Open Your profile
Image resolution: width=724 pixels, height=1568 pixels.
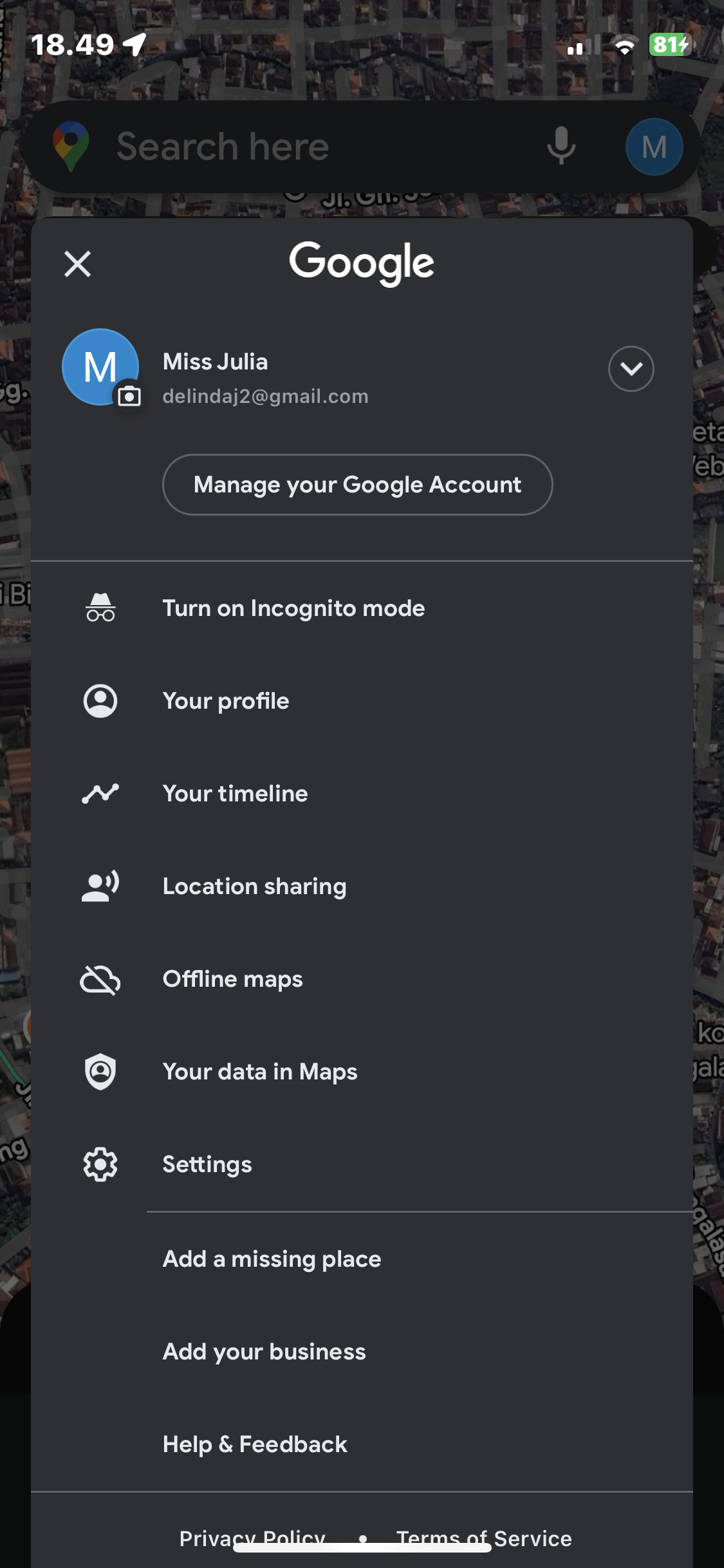362,701
